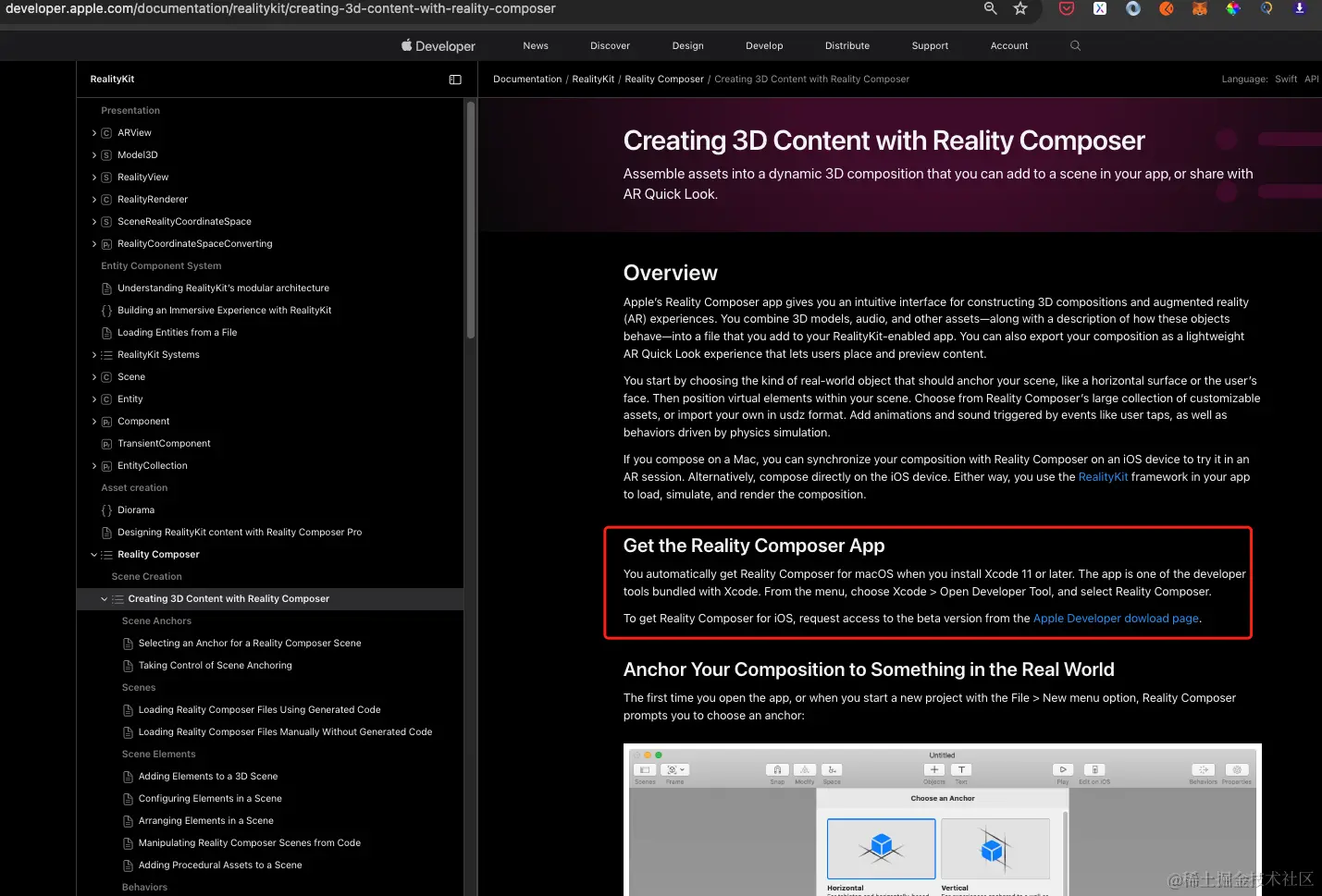This screenshot has height=896, width=1322.
Task: Collapse Creating 3D Content with Reality Composer
Action: pyautogui.click(x=105, y=599)
